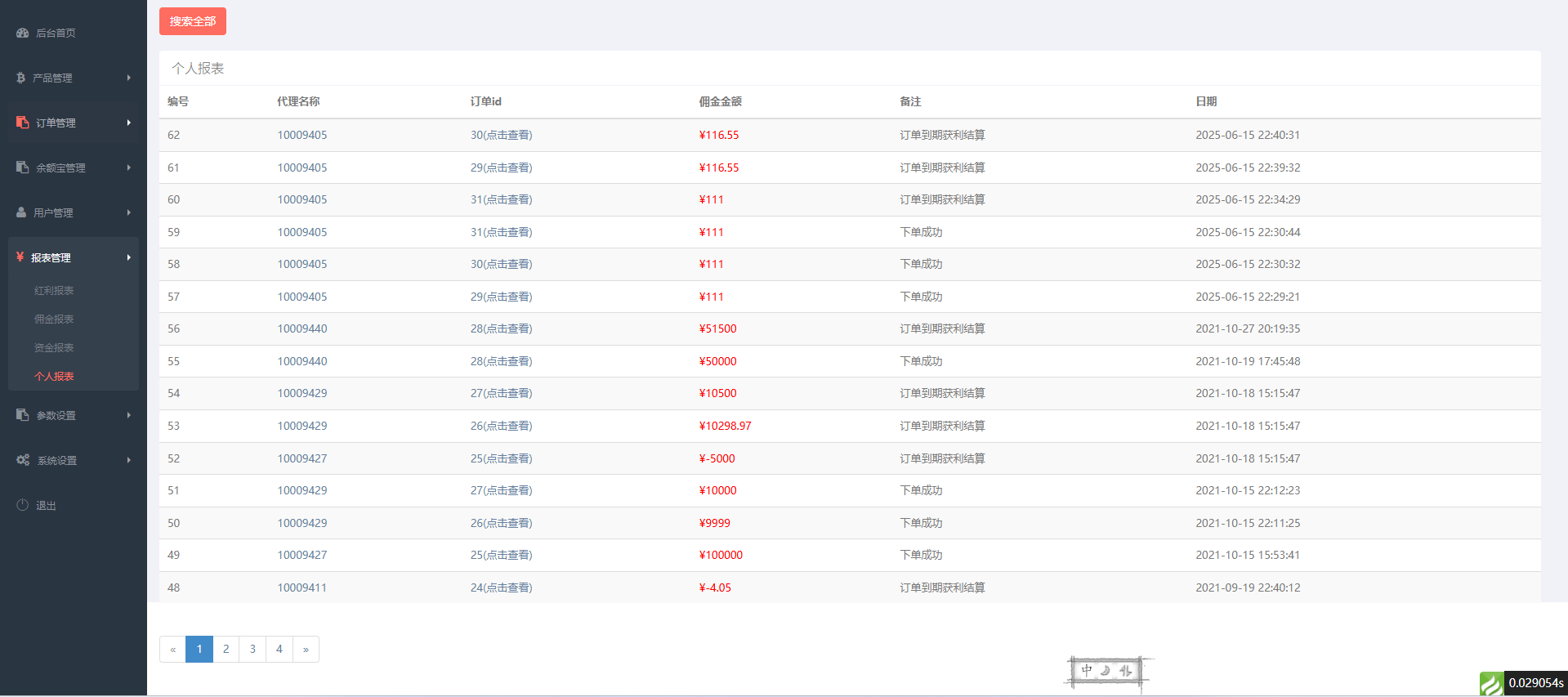The height and width of the screenshot is (697, 1568).
Task: Click the 佣金金额 column header
Action: point(721,101)
